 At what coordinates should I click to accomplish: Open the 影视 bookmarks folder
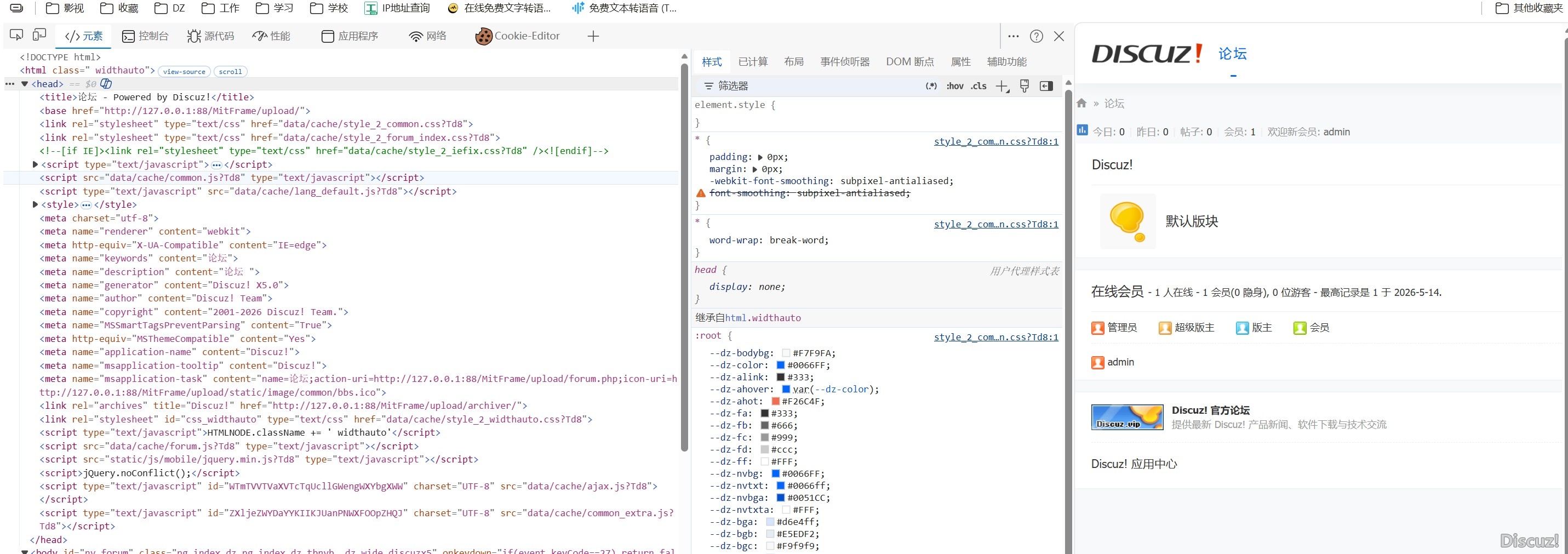coord(65,8)
